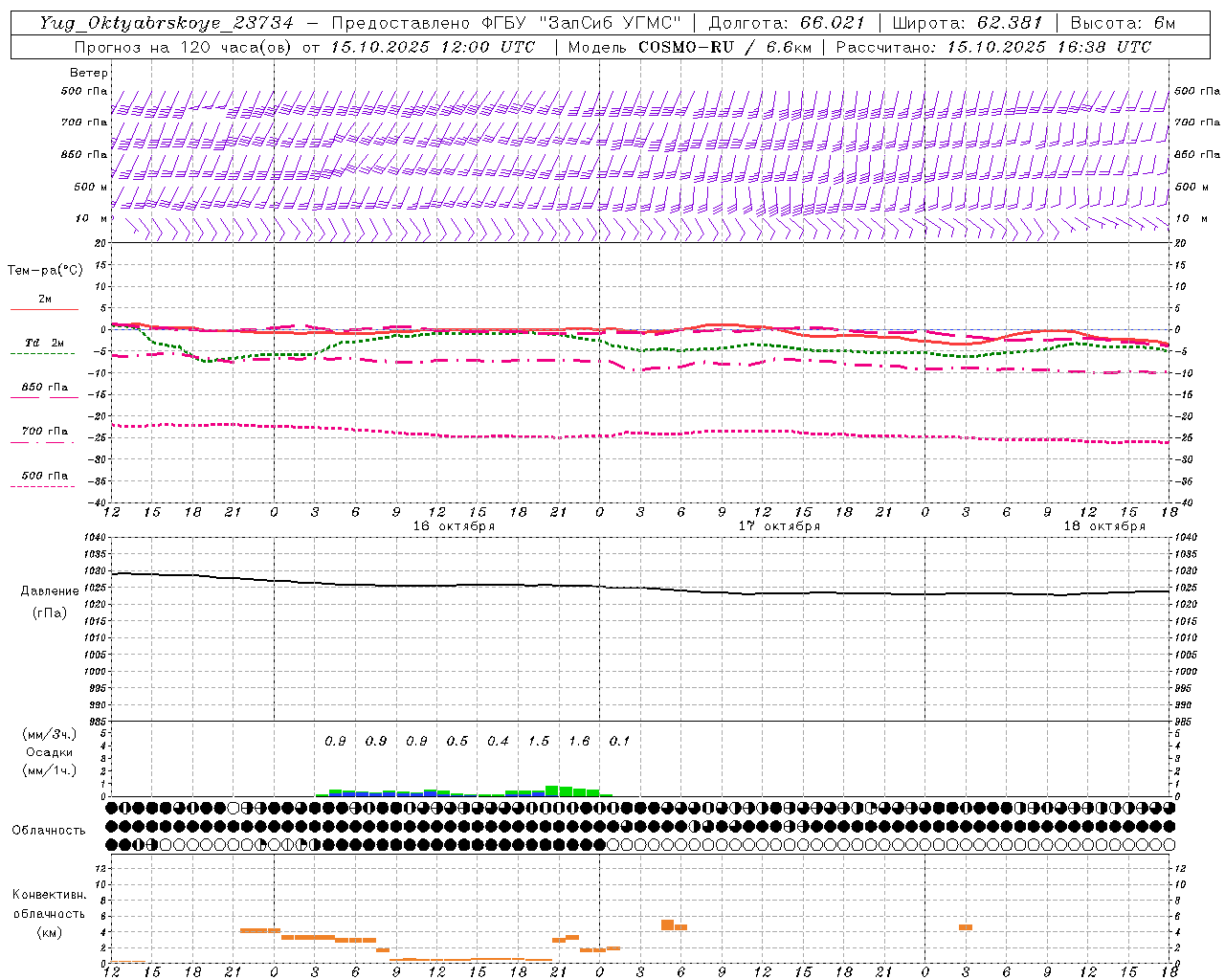Click the station title Yug_Oktyabrskoye_23734

tap(167, 23)
